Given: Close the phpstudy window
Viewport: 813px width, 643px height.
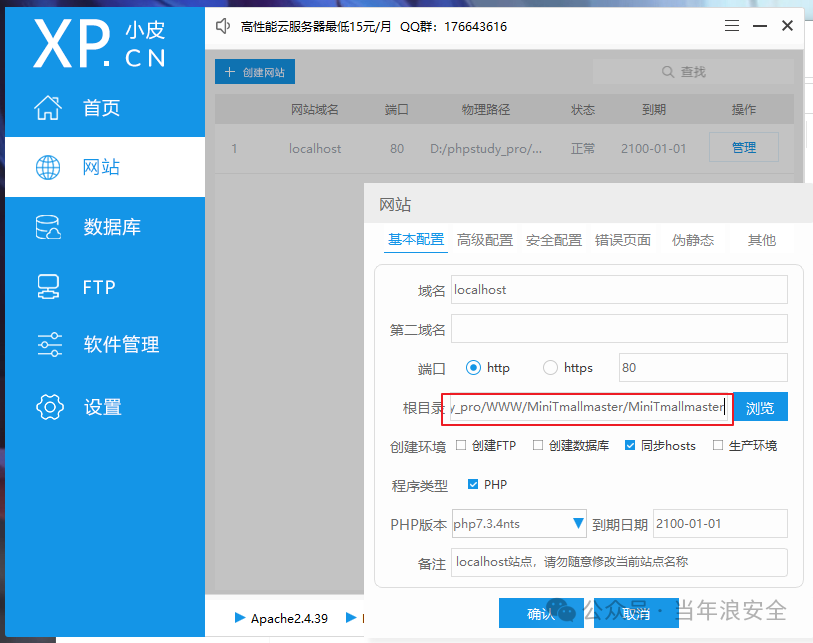Looking at the screenshot, I should pos(787,25).
